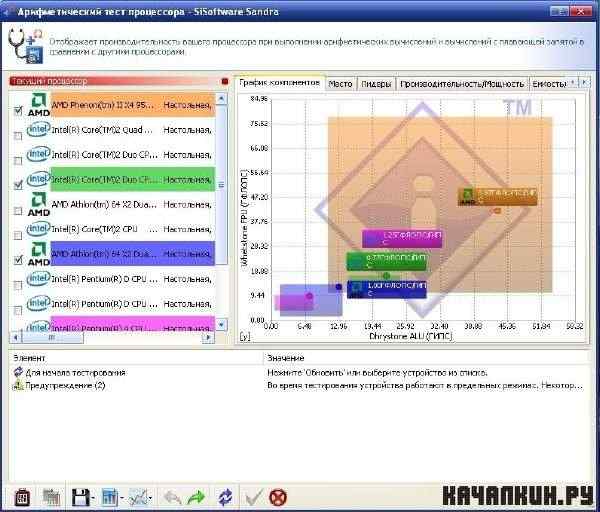600x512 pixels.
Task: Check the Pentium D checkbox below blue Athlon row
Action: [x=18, y=285]
